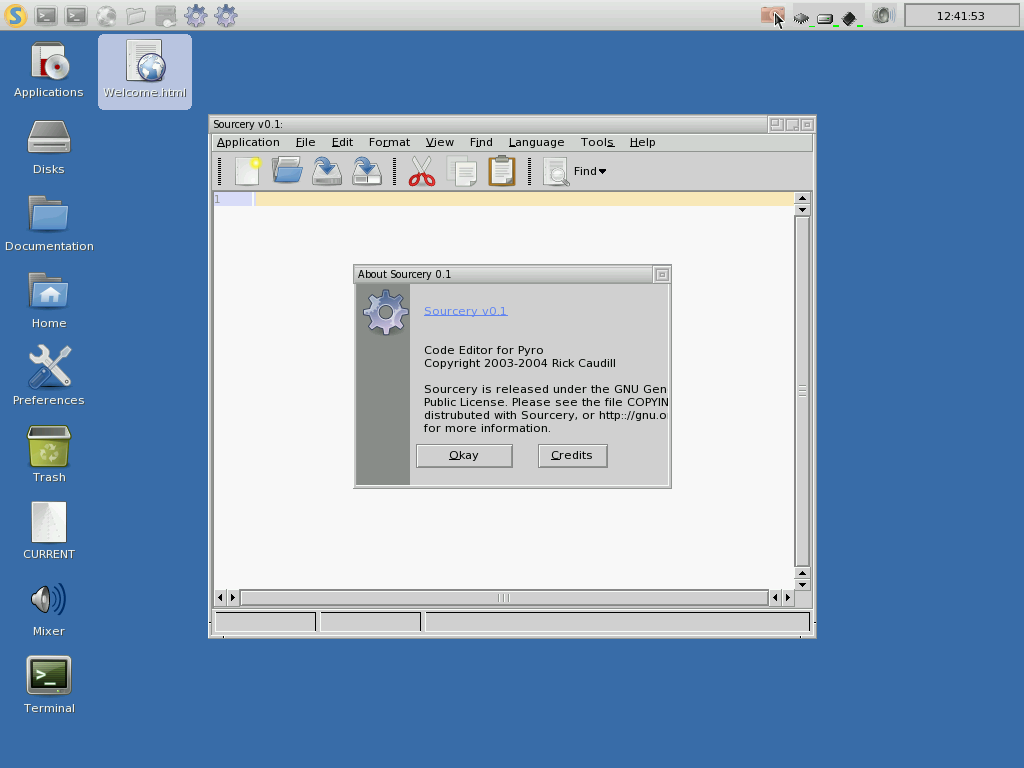Click the Save icon in toolbar
Screen dimensions: 1024x768
tap(327, 171)
